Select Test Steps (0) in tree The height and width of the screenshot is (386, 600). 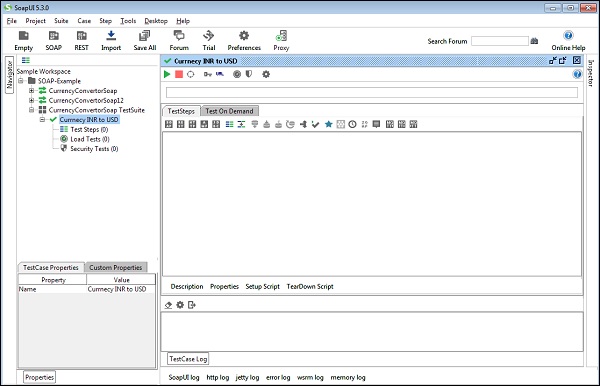(89, 129)
